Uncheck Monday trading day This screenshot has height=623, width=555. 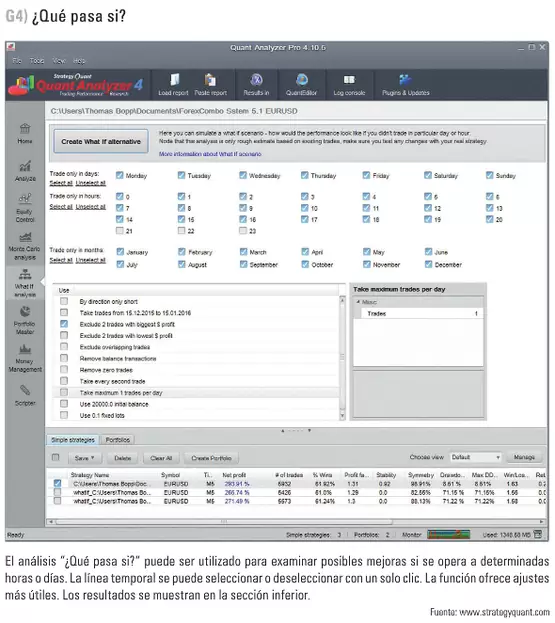pos(120,175)
